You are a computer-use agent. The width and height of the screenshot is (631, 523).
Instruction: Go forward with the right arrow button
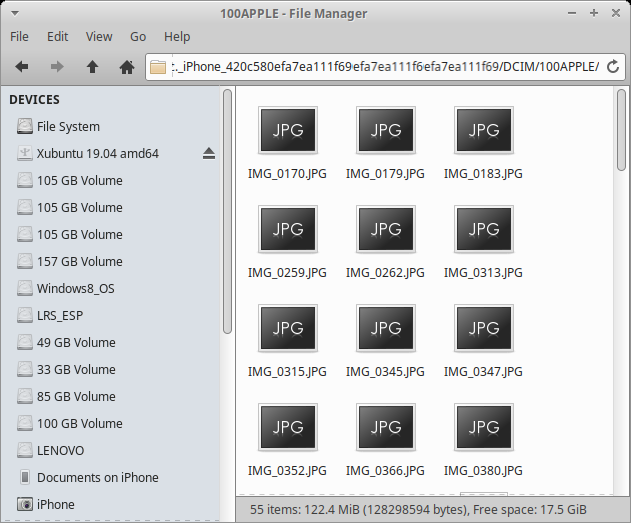[57, 67]
